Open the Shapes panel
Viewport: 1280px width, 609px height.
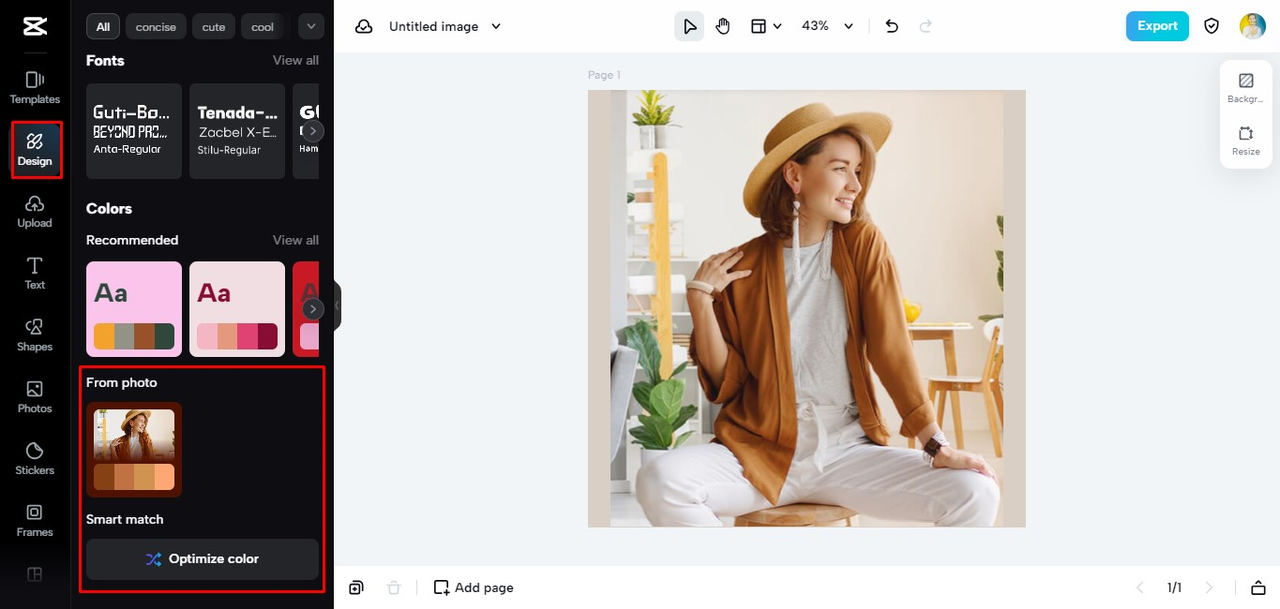click(x=35, y=335)
